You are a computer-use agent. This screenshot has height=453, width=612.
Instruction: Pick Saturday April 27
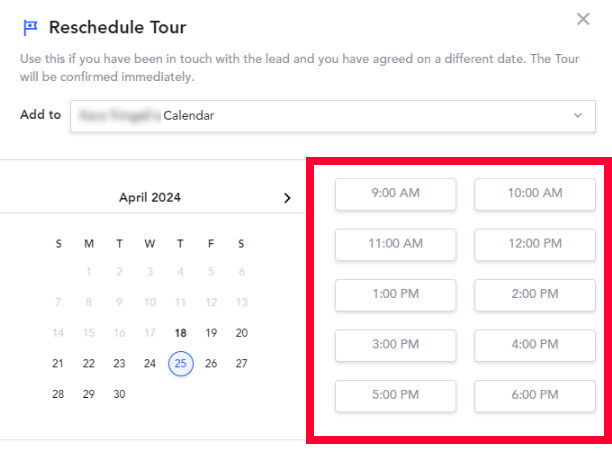242,364
